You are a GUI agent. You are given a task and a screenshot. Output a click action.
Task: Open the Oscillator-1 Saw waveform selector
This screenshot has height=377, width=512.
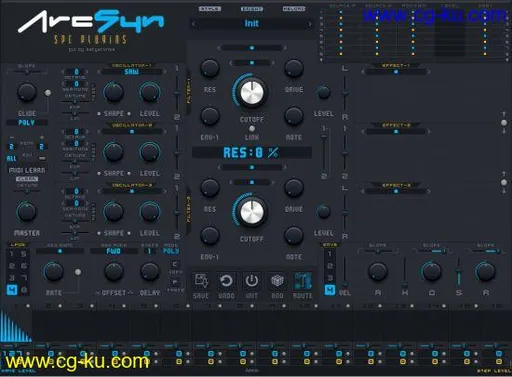click(132, 72)
